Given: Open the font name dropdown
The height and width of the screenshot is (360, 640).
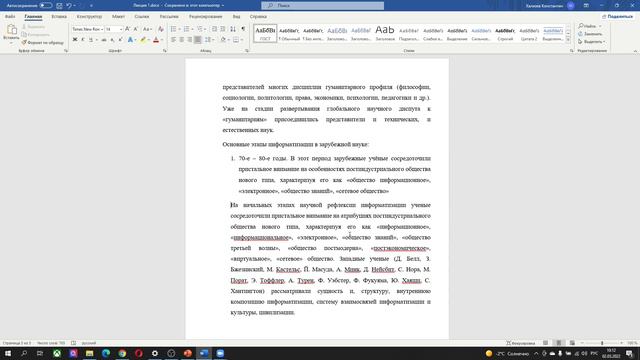Looking at the screenshot, I should [102, 29].
